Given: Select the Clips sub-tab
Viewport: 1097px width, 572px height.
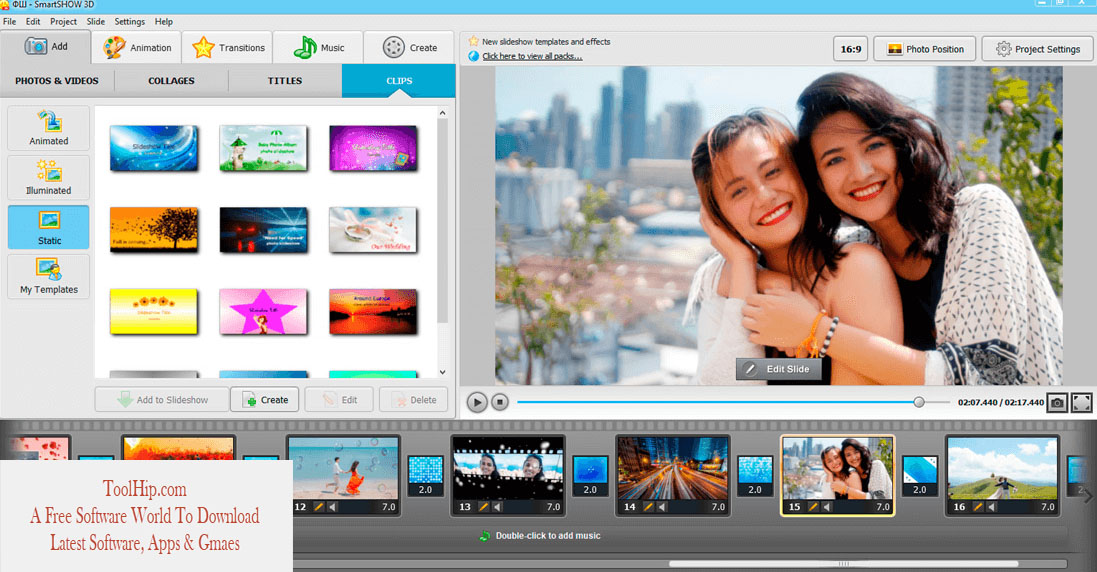Looking at the screenshot, I should (x=399, y=81).
